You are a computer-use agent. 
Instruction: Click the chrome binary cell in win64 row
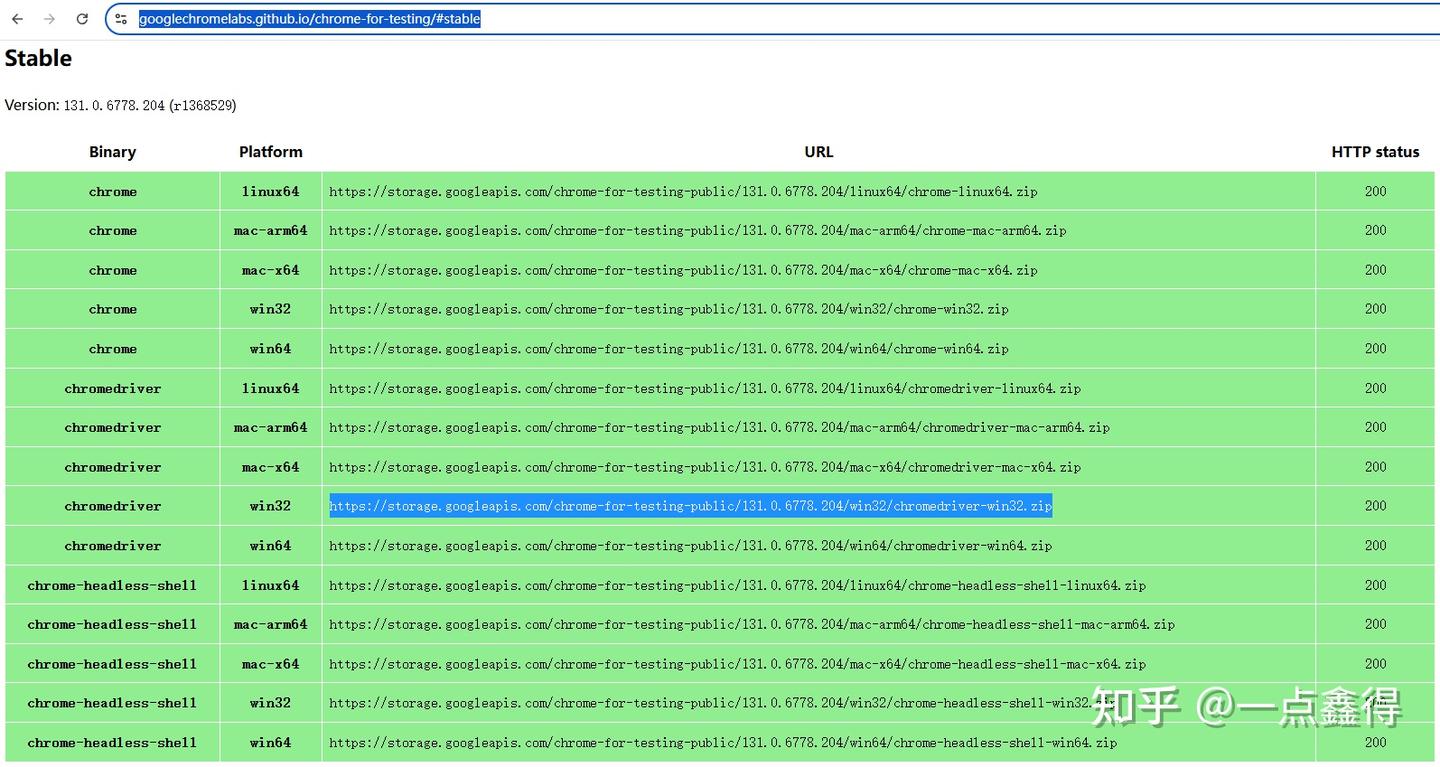pyautogui.click(x=112, y=349)
